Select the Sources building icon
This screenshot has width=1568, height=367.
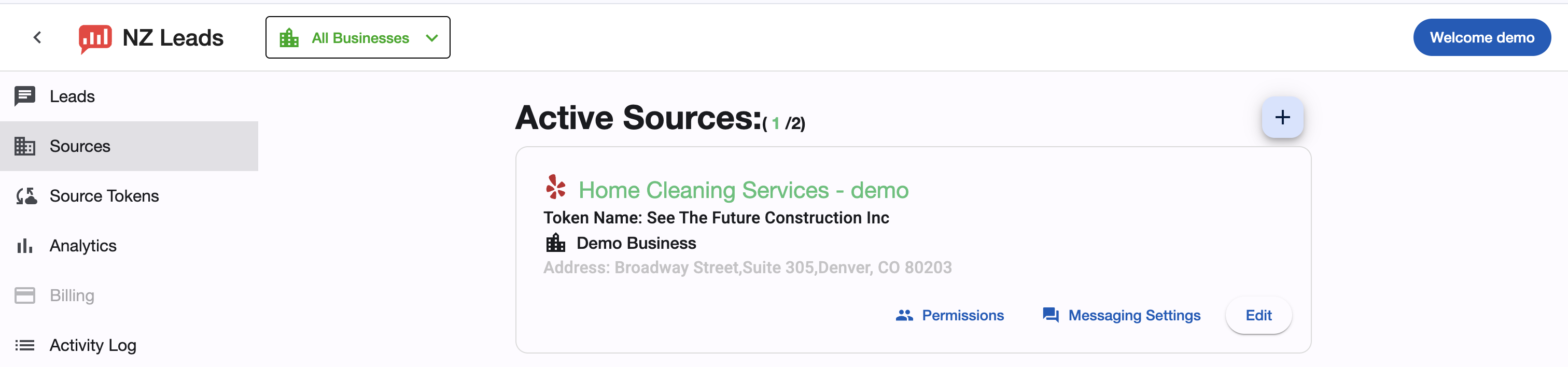coord(25,146)
